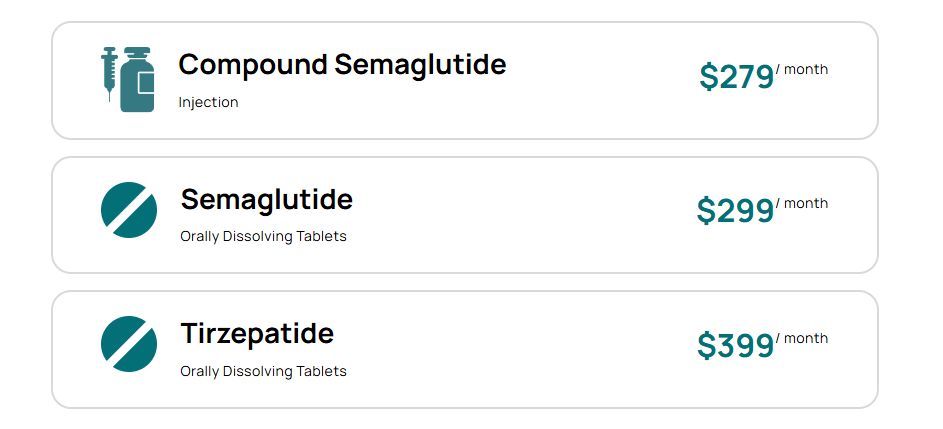Click the medicine vial icon

[138, 80]
